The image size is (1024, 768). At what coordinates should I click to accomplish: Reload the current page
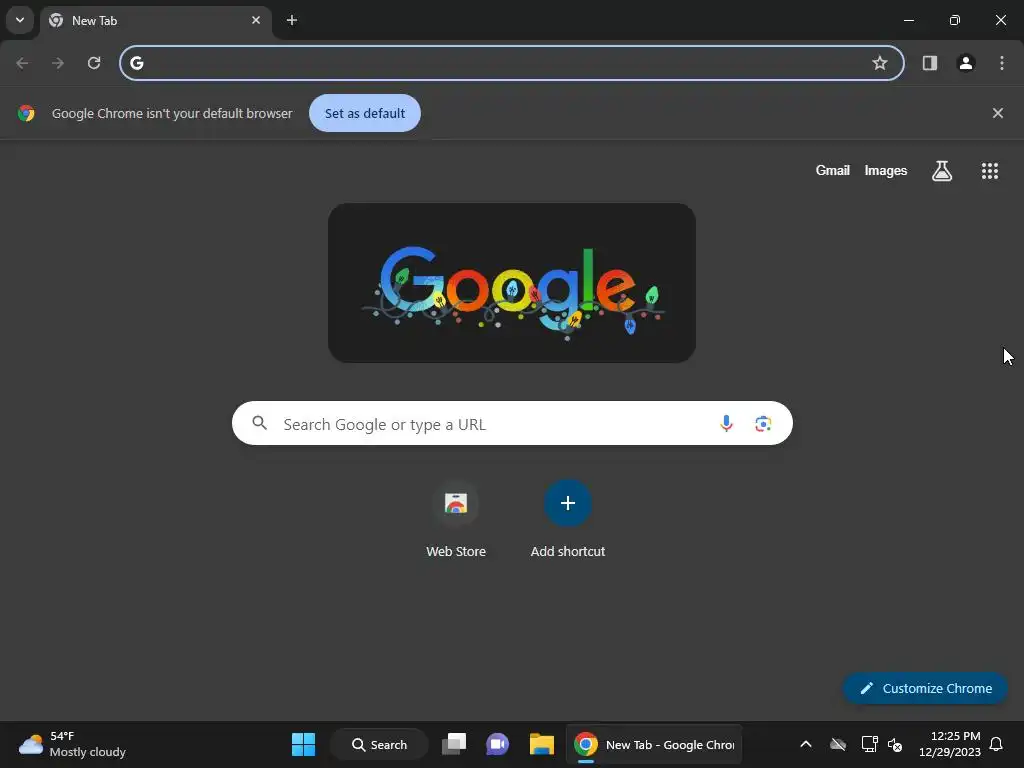tap(94, 63)
